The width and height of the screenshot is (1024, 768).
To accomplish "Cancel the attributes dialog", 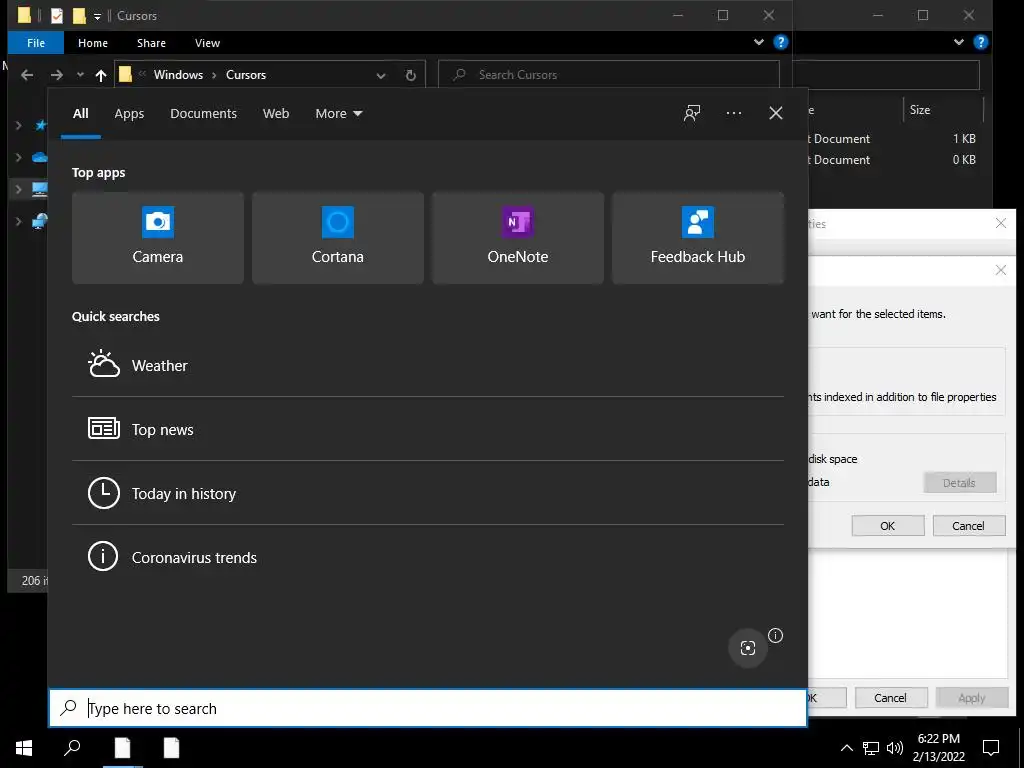I will pos(968,526).
